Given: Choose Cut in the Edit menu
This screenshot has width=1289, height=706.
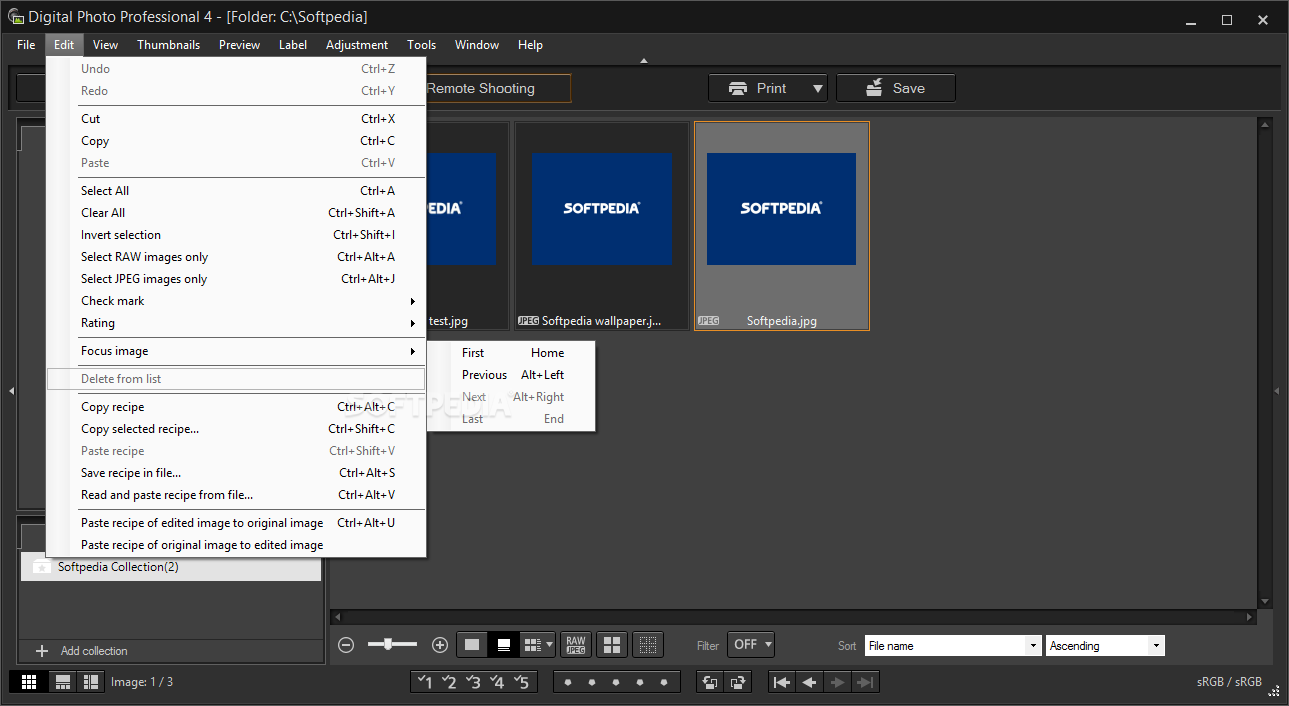Looking at the screenshot, I should [x=236, y=119].
